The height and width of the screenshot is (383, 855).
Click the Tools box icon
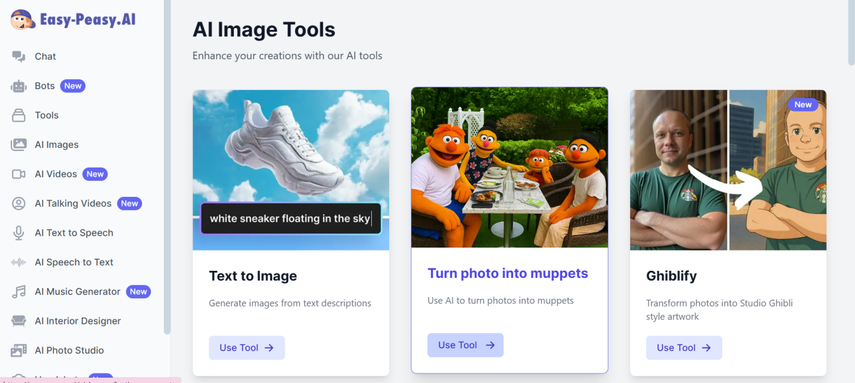coord(19,115)
